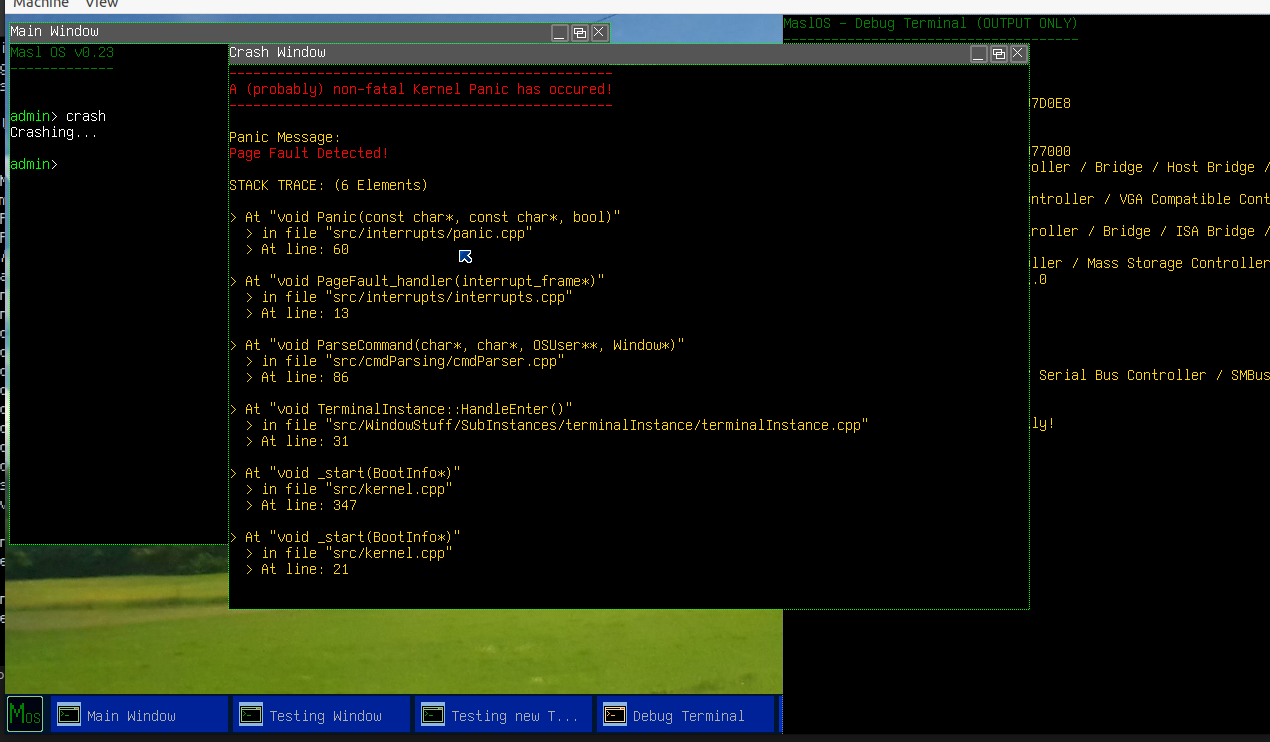Close the Crash Window
The height and width of the screenshot is (742, 1270).
click(x=1018, y=53)
